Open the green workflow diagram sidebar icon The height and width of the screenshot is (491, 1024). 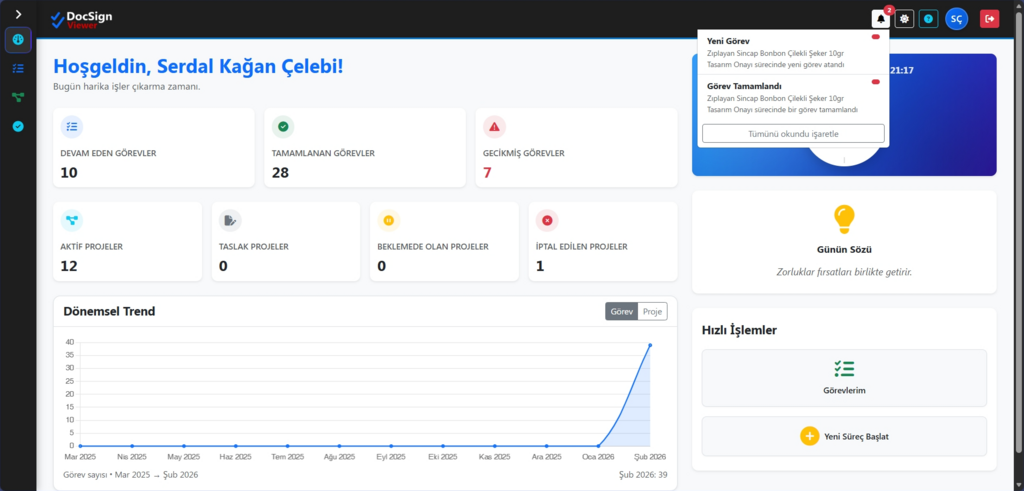[18, 97]
